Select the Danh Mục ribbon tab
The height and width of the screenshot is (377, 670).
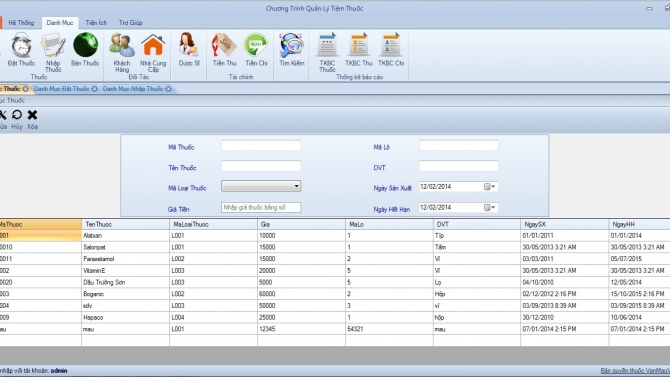[60, 23]
